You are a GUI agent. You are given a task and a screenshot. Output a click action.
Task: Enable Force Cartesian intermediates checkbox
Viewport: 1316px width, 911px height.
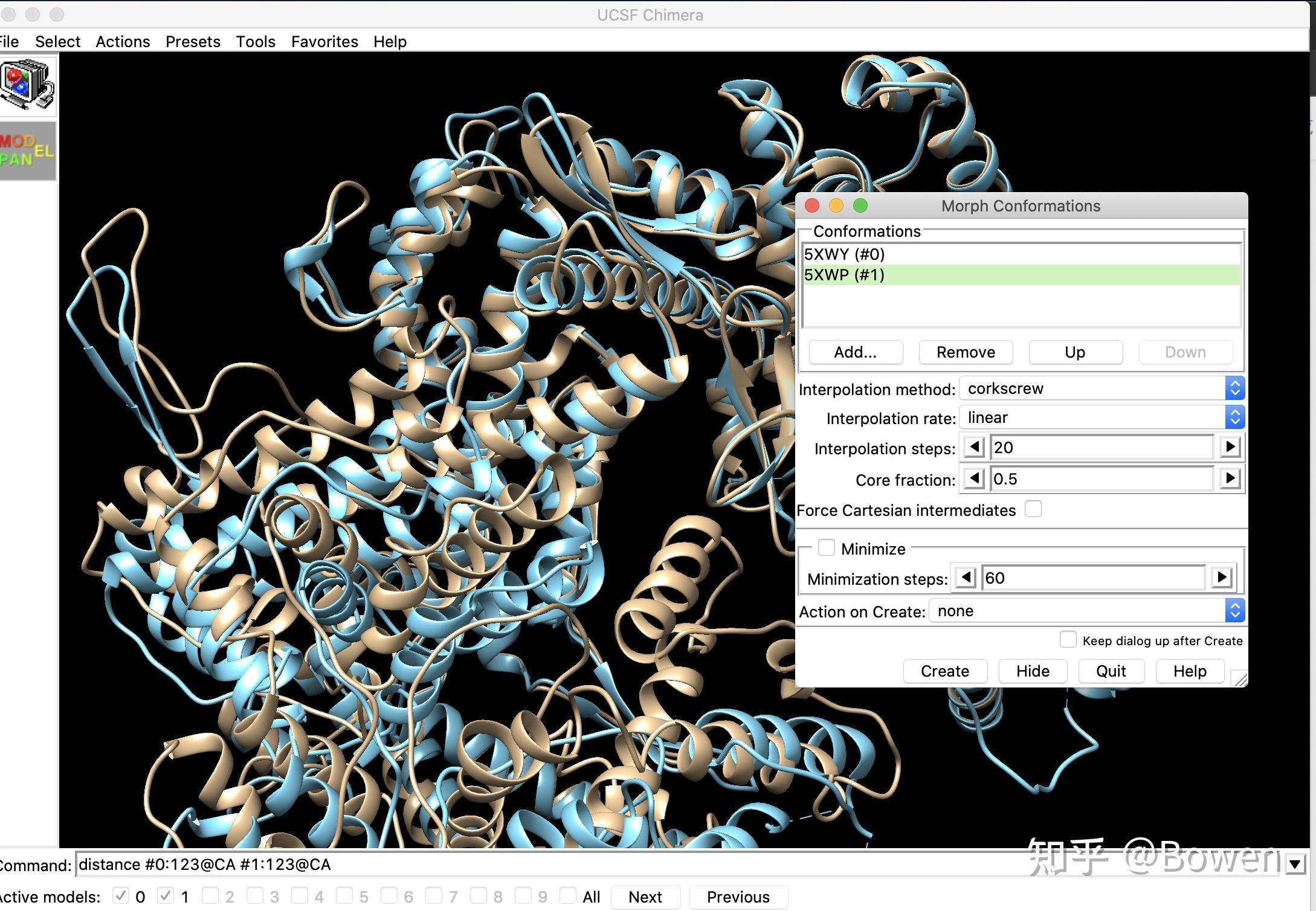[1033, 509]
